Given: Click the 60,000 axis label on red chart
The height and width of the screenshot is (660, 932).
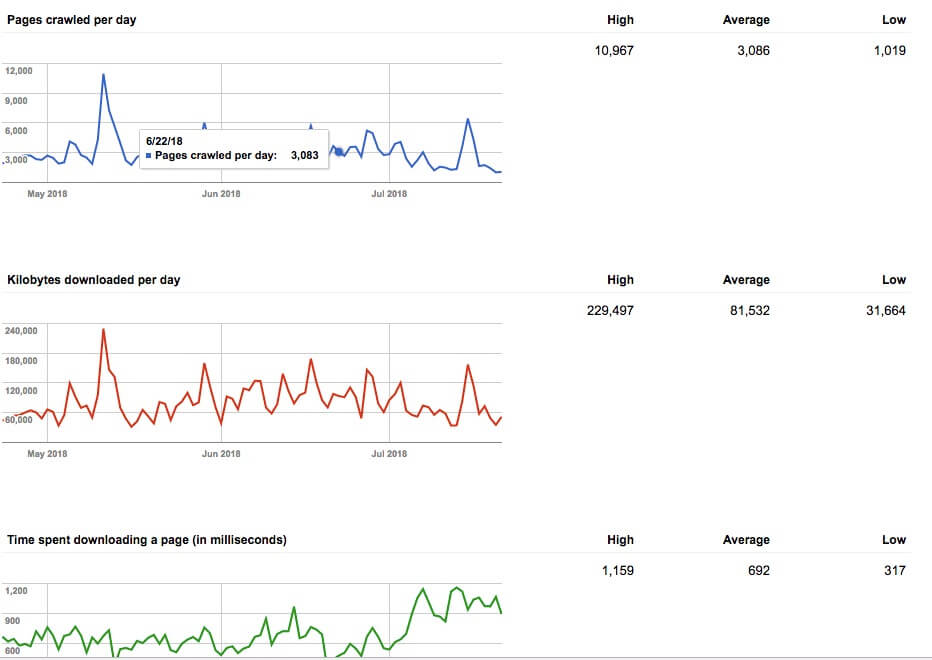Looking at the screenshot, I should pos(18,419).
